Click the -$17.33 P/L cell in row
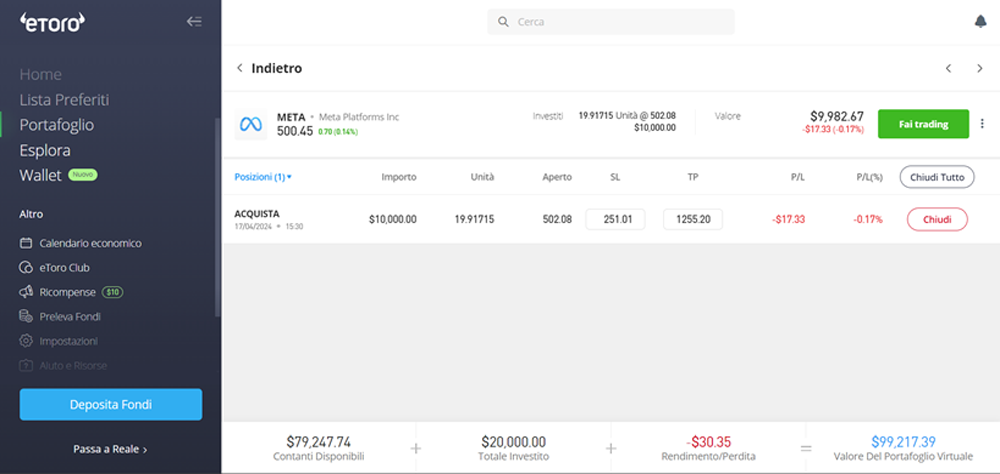 coord(788,219)
